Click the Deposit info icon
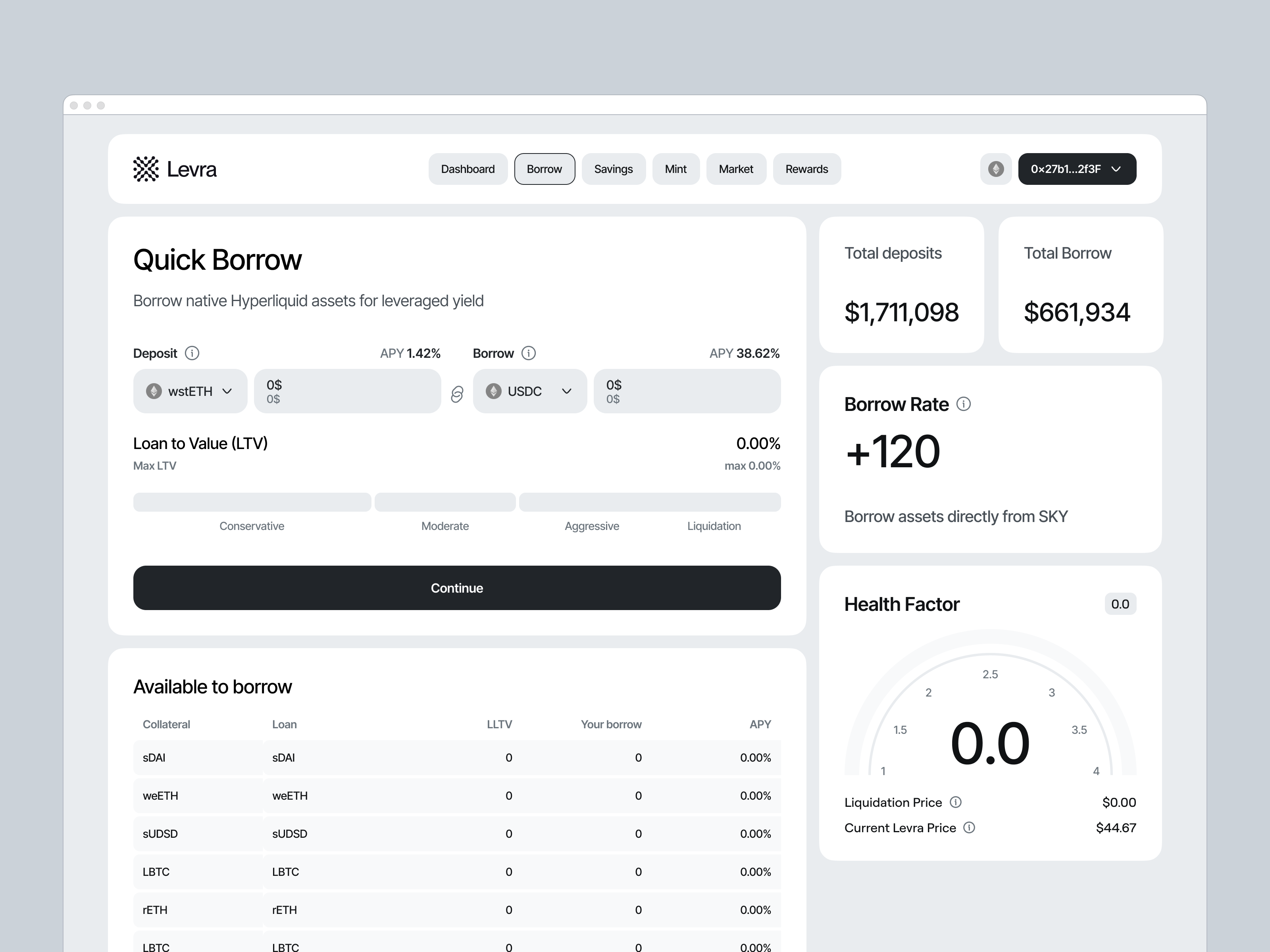The width and height of the screenshot is (1270, 952). (192, 353)
